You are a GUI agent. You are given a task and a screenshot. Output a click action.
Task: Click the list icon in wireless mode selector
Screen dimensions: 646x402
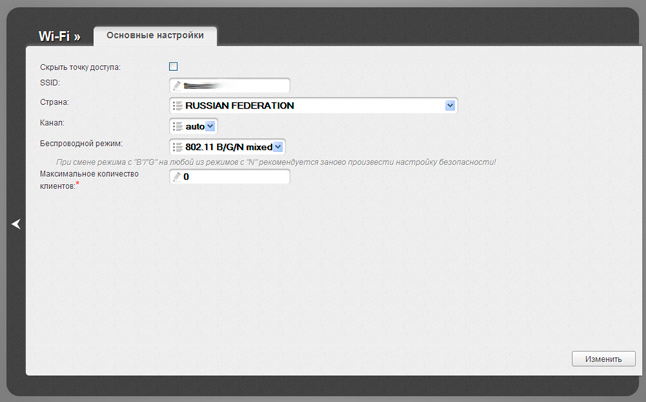coord(178,147)
